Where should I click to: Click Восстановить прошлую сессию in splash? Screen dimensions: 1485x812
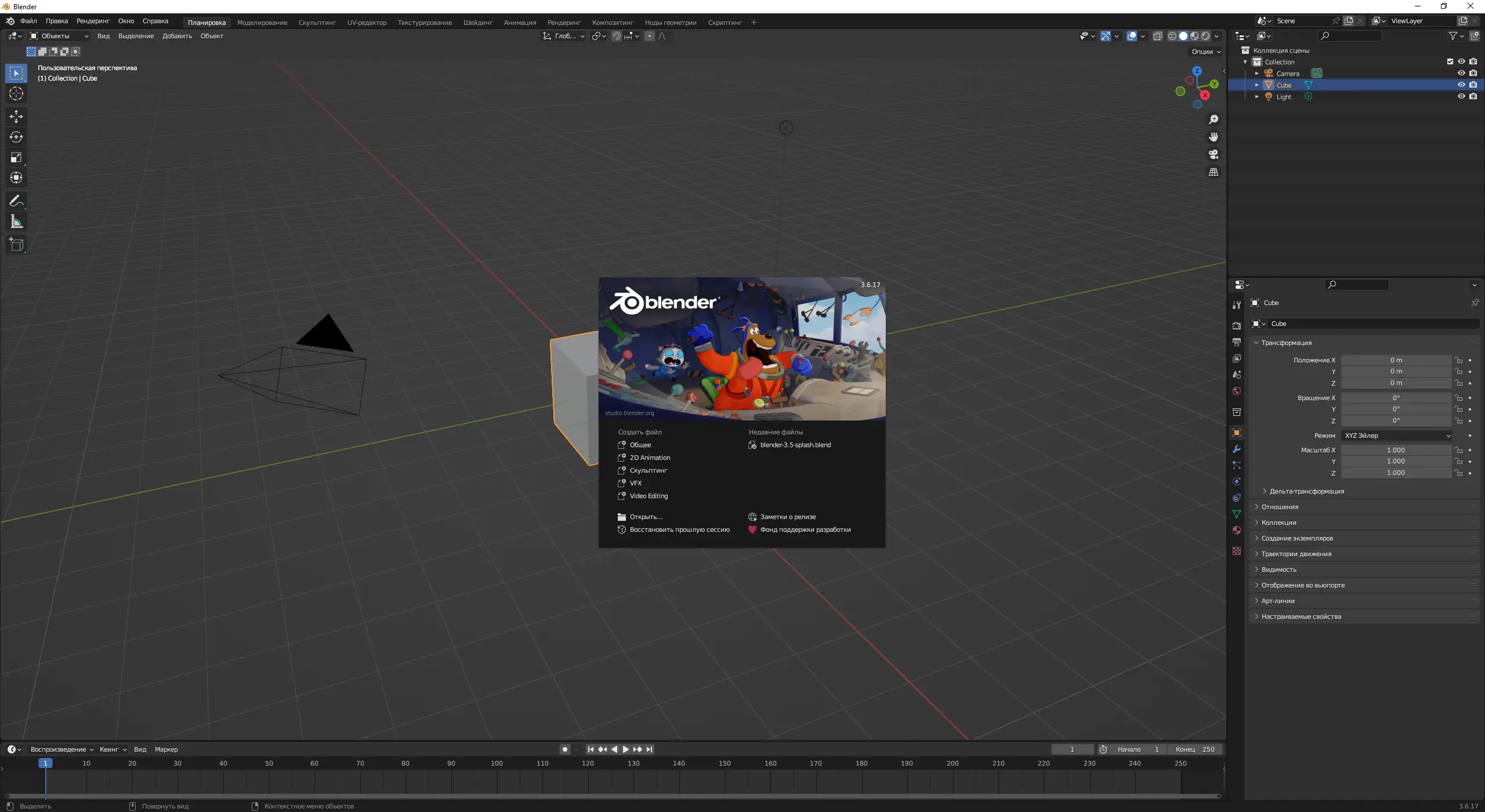tap(679, 530)
